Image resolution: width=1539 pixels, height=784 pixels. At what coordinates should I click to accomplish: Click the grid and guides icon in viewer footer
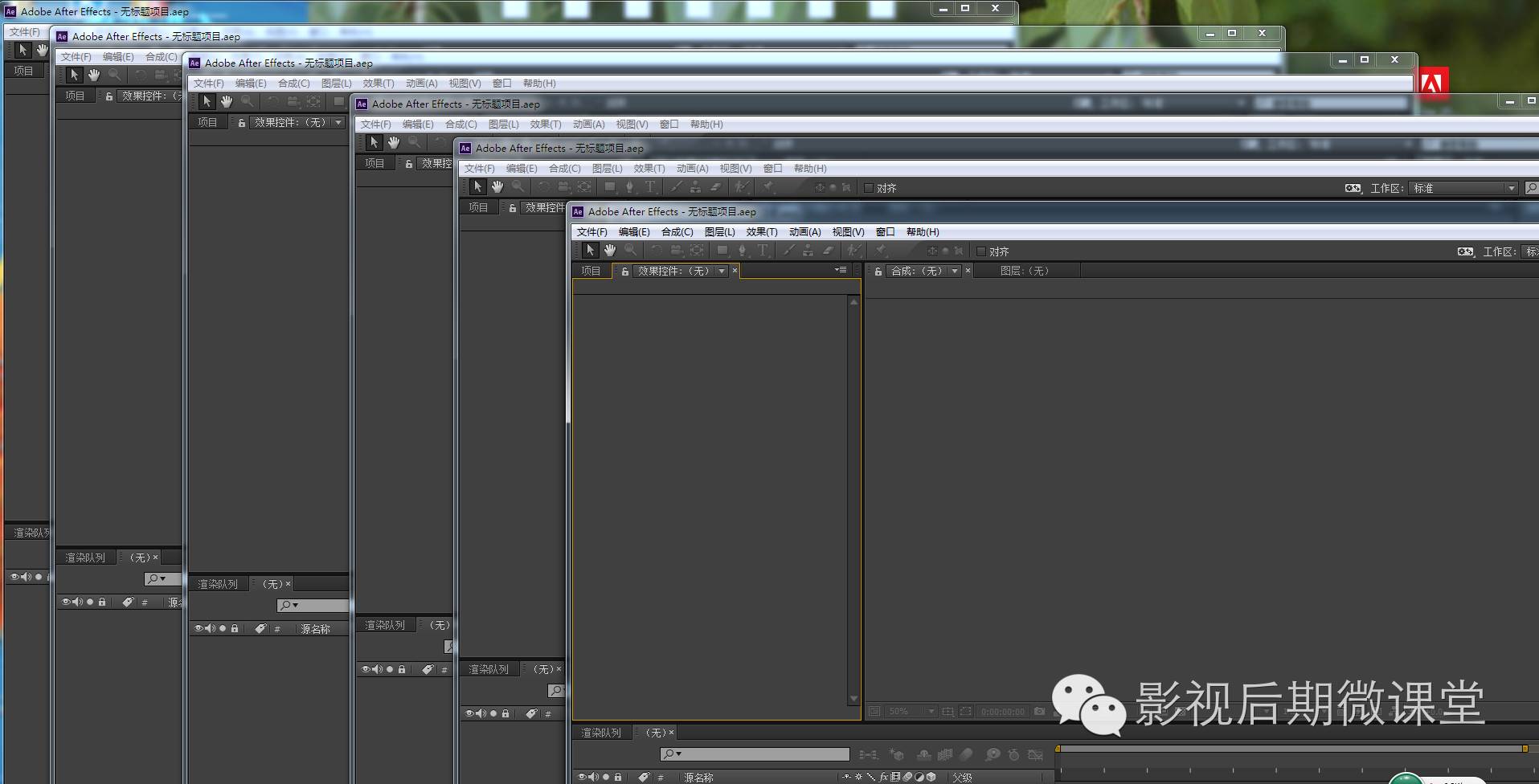click(948, 712)
